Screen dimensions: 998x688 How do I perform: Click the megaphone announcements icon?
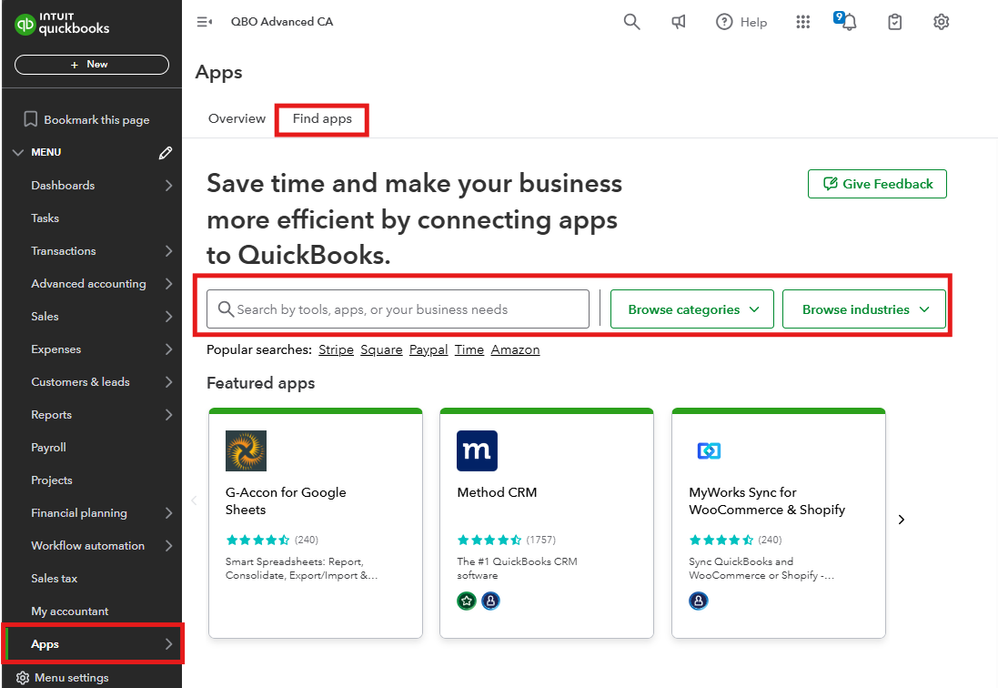point(678,21)
